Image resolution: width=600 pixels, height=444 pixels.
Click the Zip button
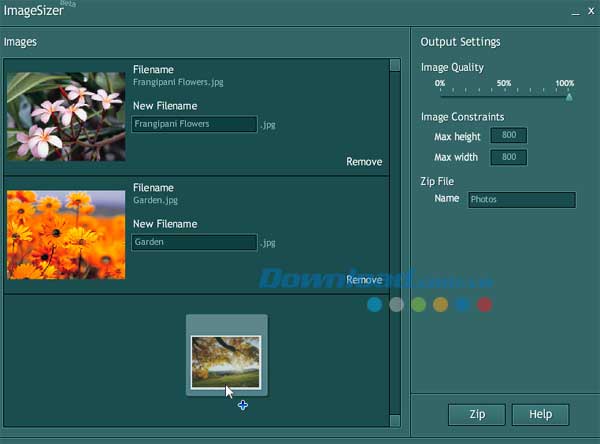click(477, 414)
